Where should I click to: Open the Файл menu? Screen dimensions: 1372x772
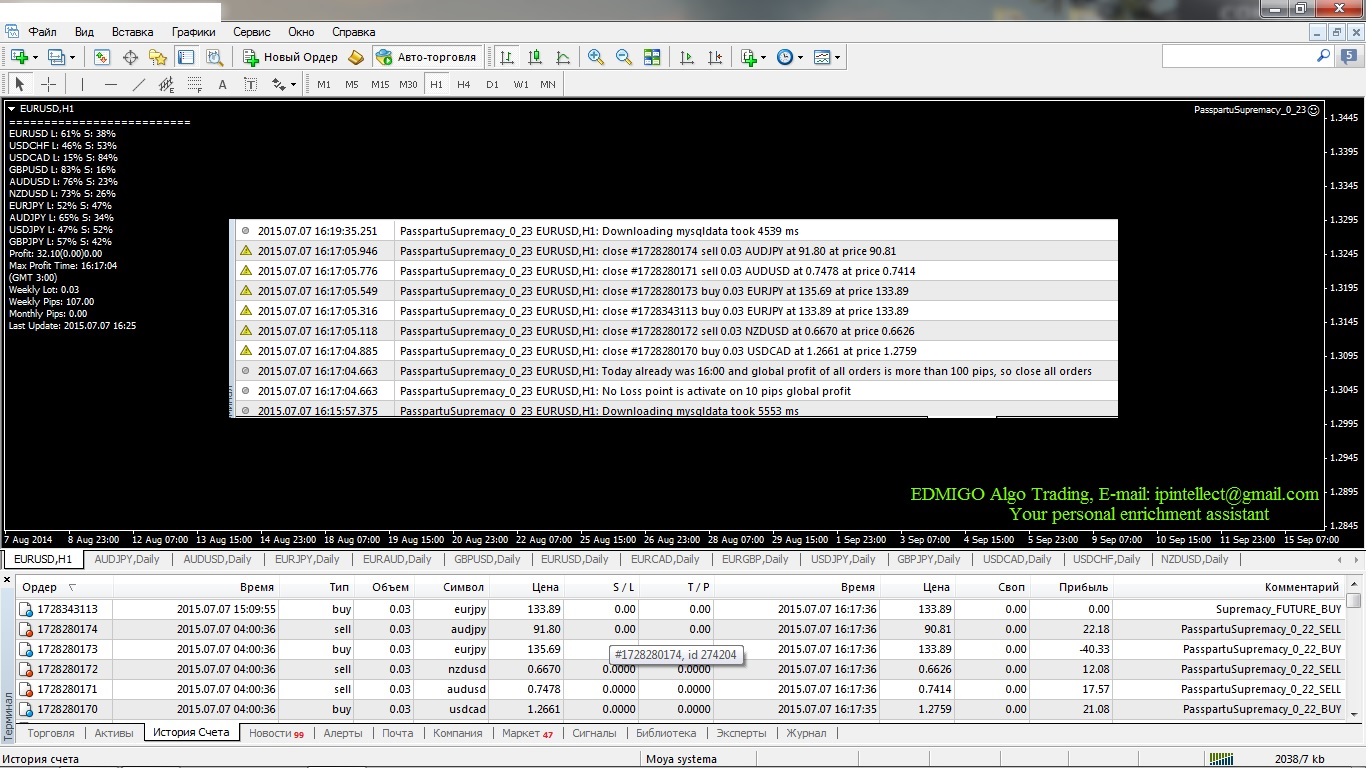[42, 32]
